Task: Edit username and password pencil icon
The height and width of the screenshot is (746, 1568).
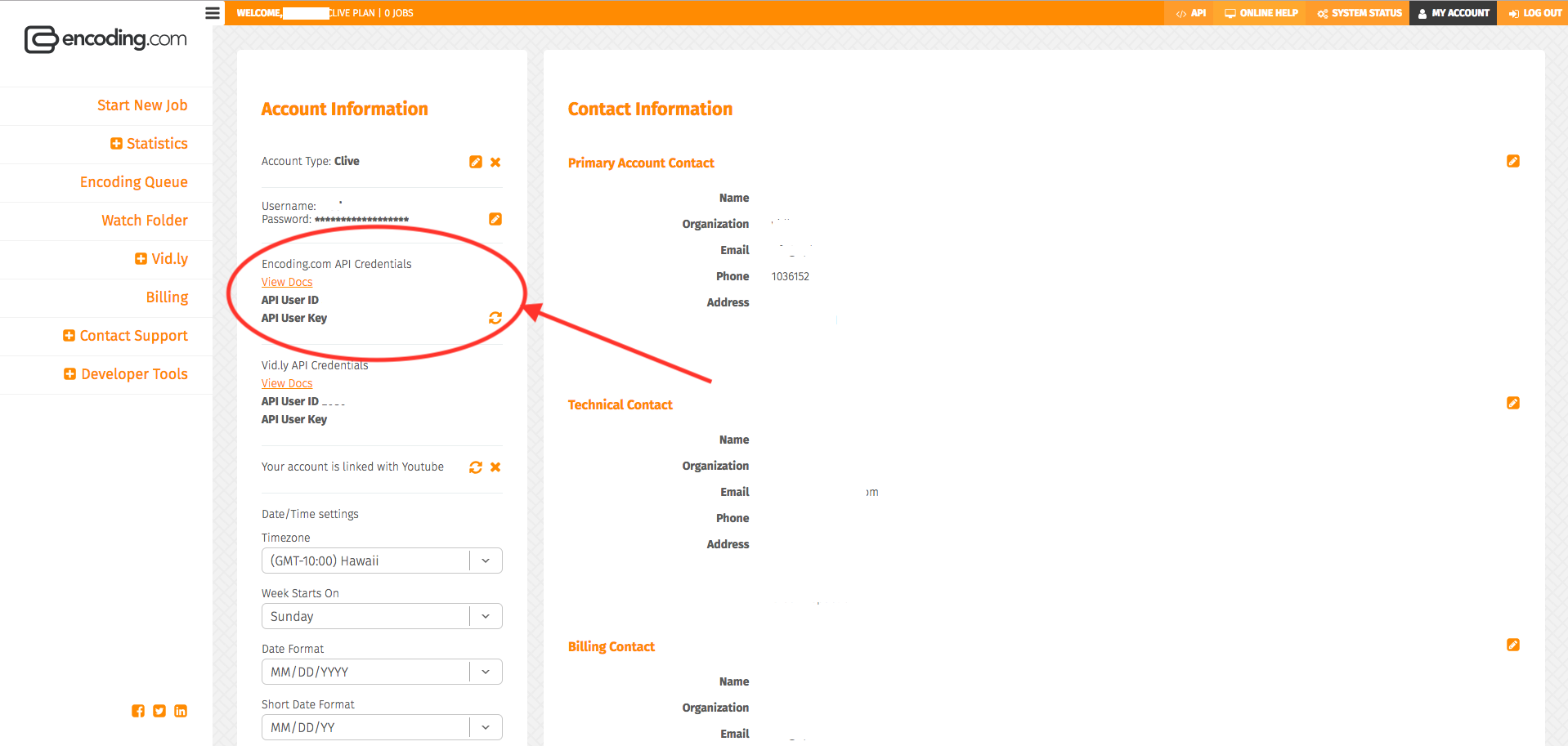Action: click(x=495, y=219)
